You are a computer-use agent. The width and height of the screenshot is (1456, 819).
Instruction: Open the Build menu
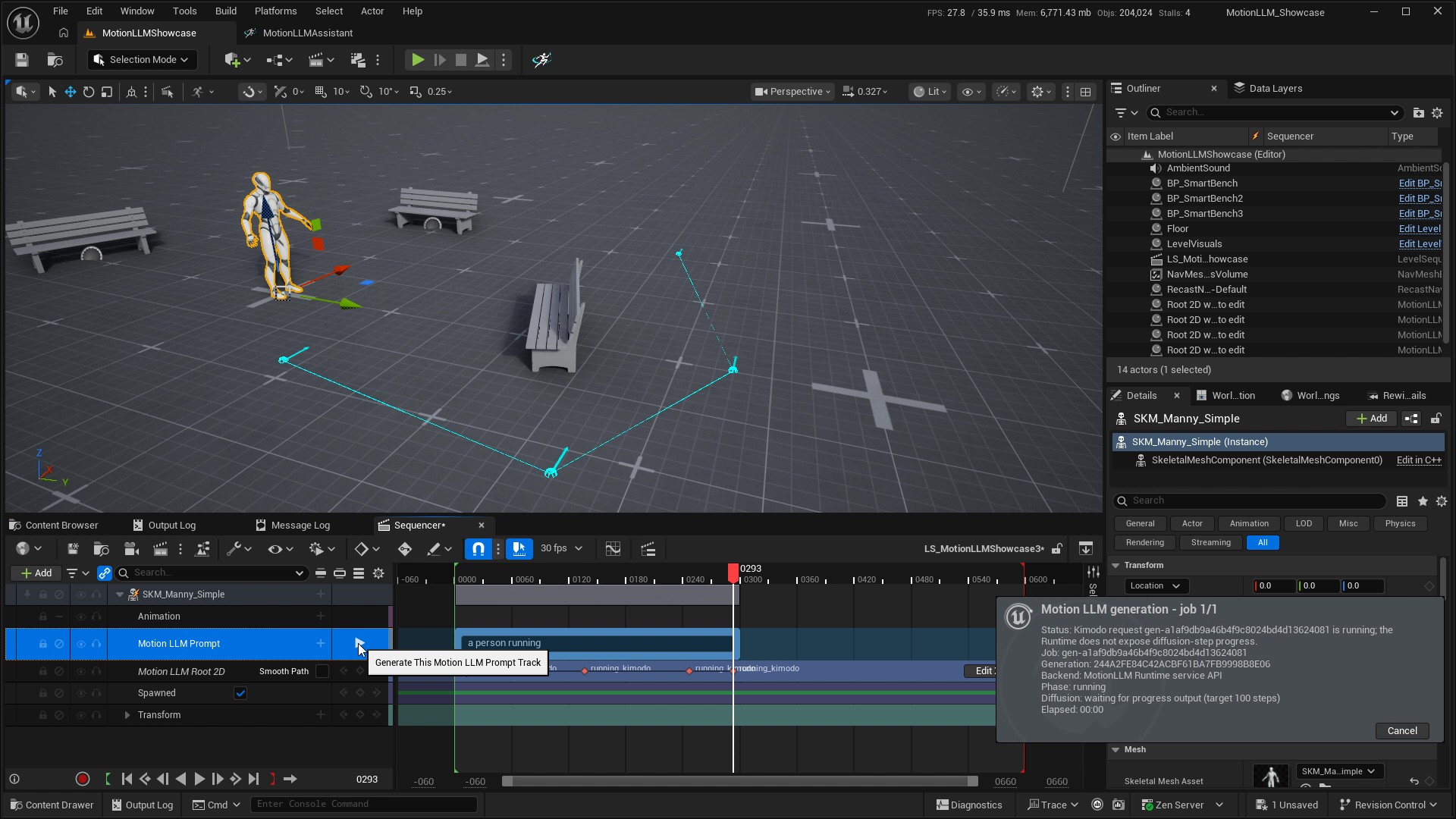click(226, 11)
